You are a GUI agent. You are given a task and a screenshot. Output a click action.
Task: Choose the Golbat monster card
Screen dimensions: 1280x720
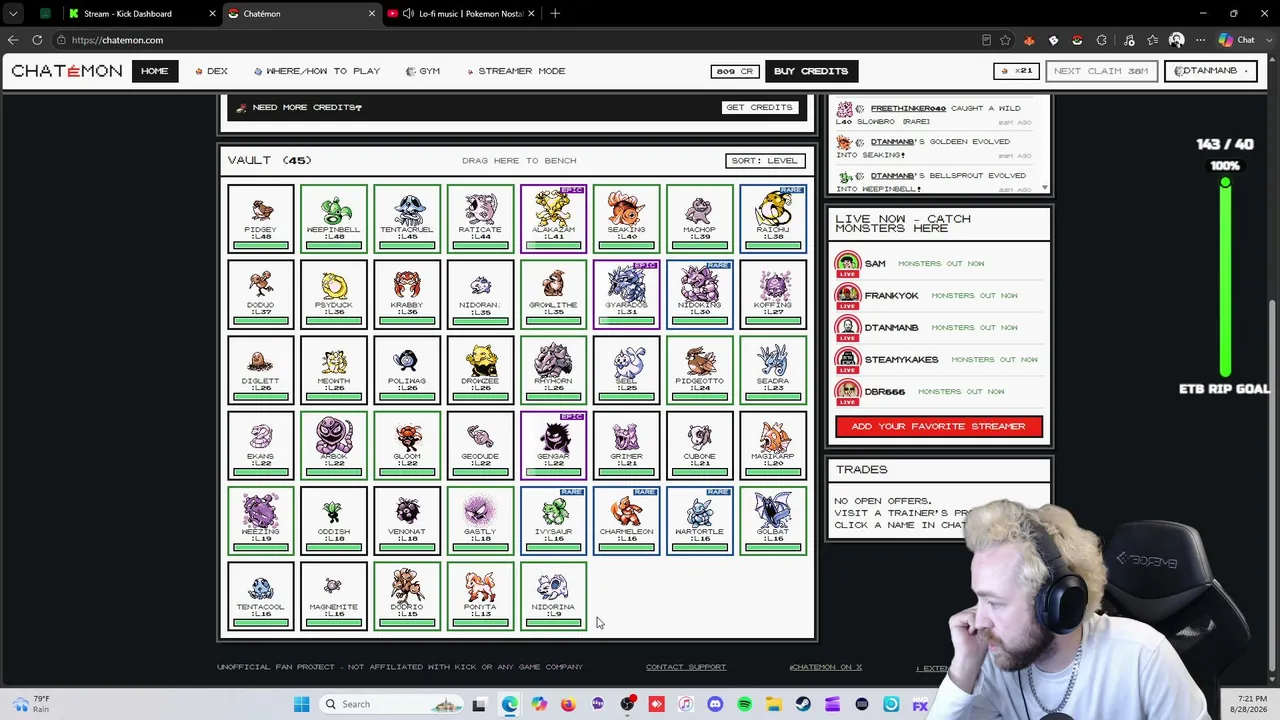(773, 520)
